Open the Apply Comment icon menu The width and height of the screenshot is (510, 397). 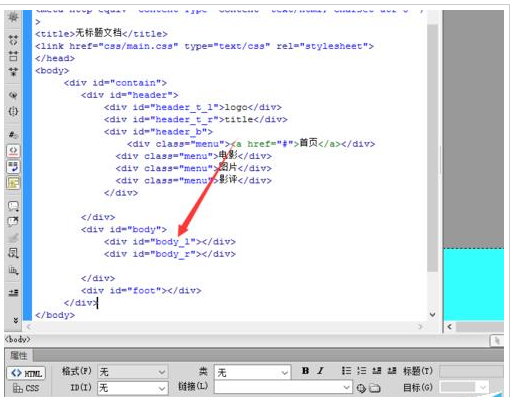13,206
